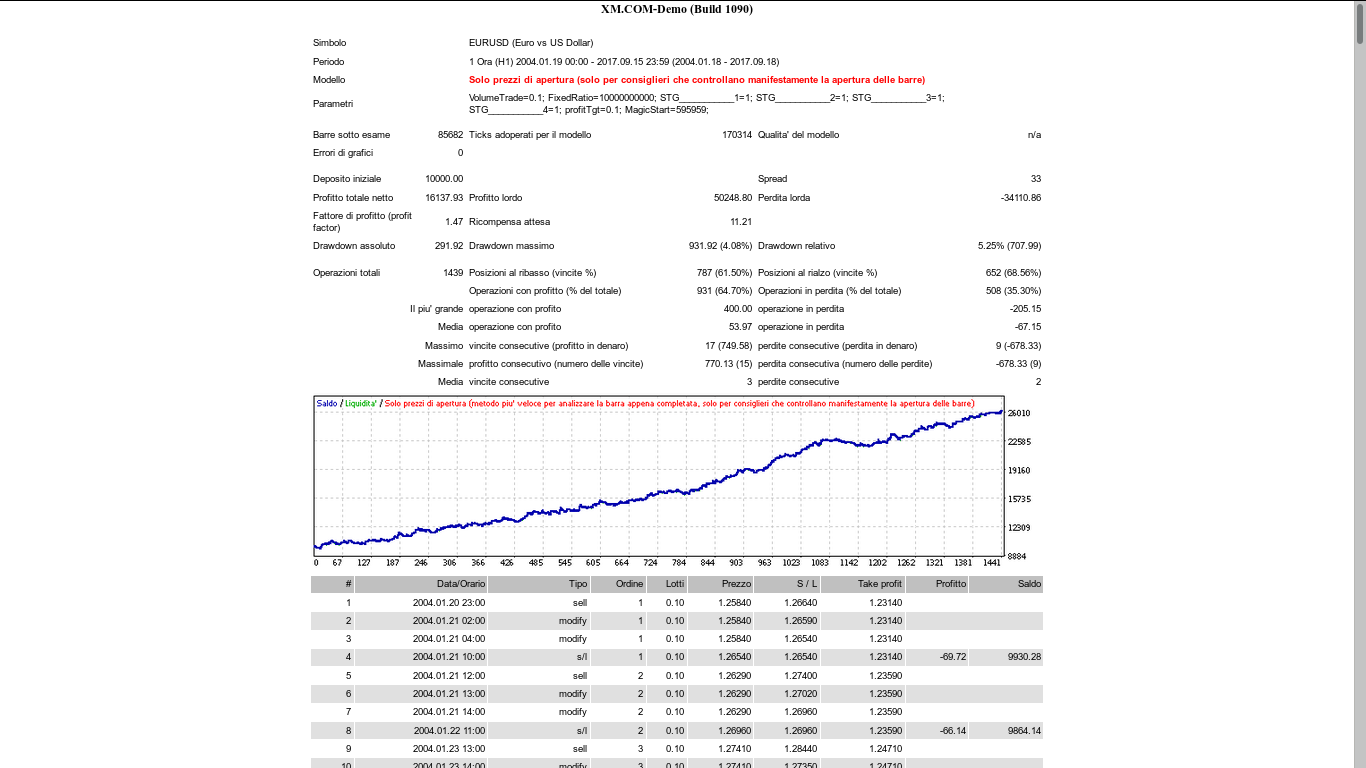
Task: Click the 'Drawdown relativo' value 5.25% (707.99)
Action: click(x=1009, y=246)
